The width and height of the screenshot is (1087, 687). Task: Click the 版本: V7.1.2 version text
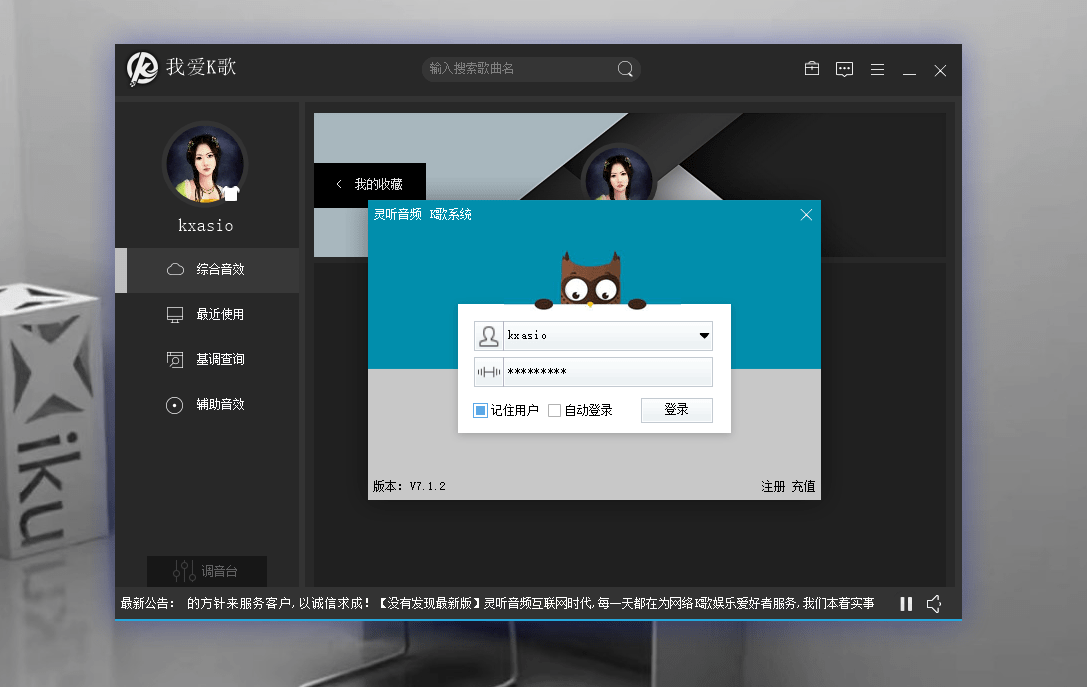(409, 487)
